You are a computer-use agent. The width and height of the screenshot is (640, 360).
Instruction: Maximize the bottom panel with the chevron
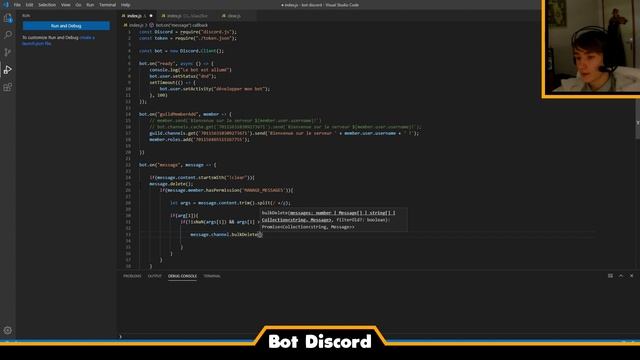(x=621, y=276)
